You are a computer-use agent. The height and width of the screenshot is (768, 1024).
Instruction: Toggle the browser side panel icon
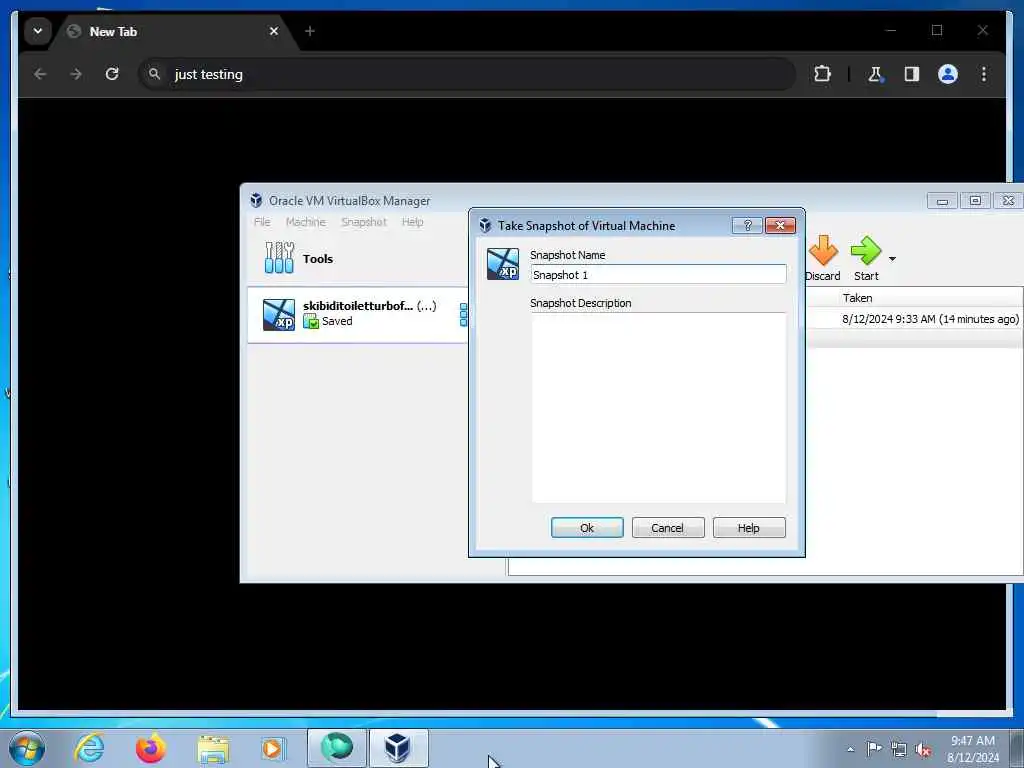(x=912, y=74)
